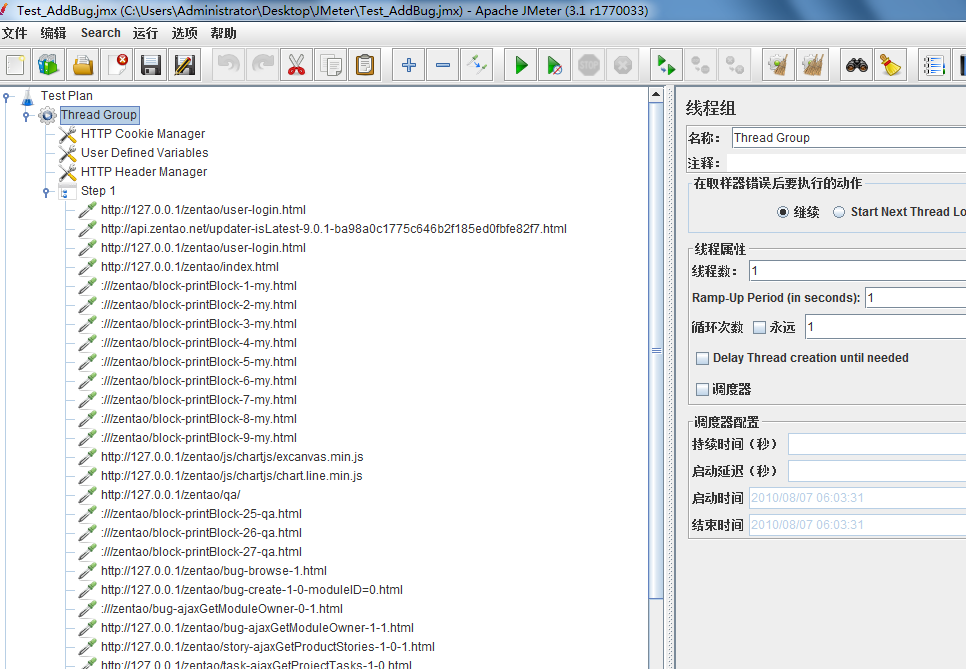Click the 名称 name input field
The width and height of the screenshot is (966, 669).
(x=849, y=138)
